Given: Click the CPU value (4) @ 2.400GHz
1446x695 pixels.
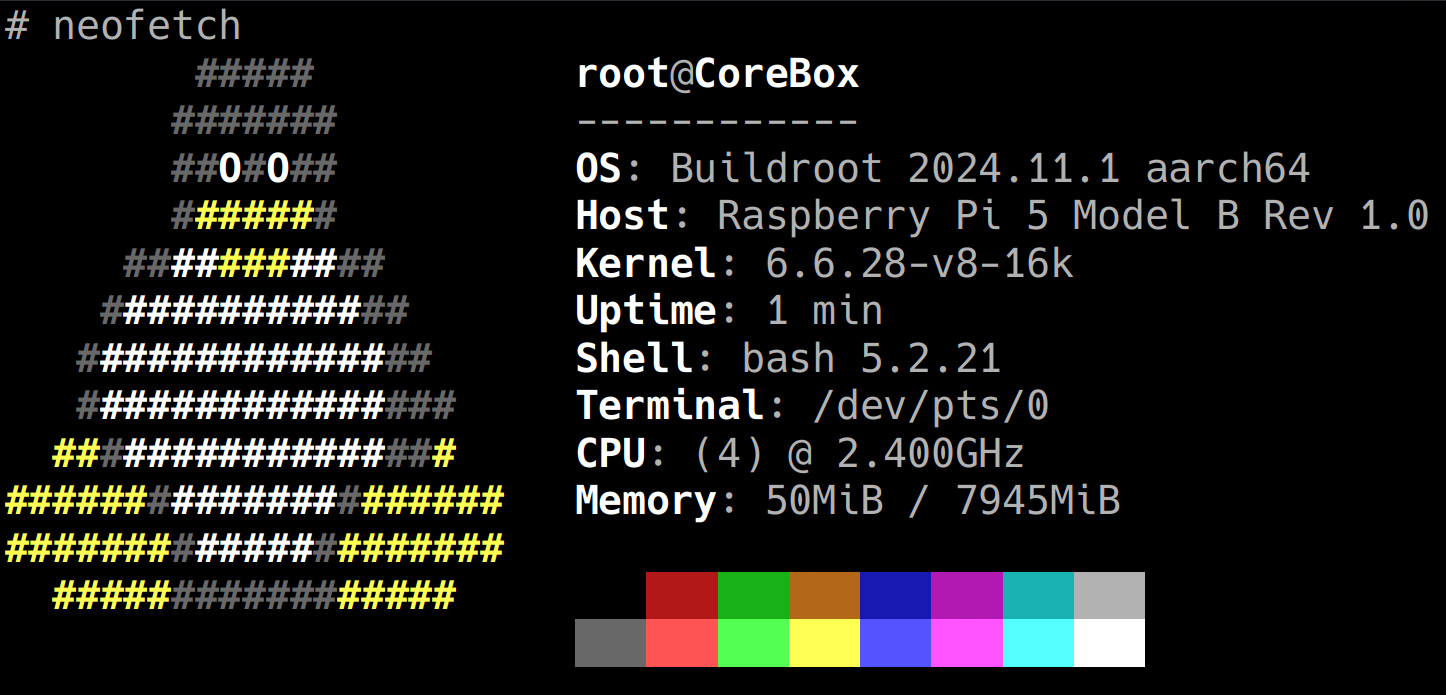Looking at the screenshot, I should (859, 454).
